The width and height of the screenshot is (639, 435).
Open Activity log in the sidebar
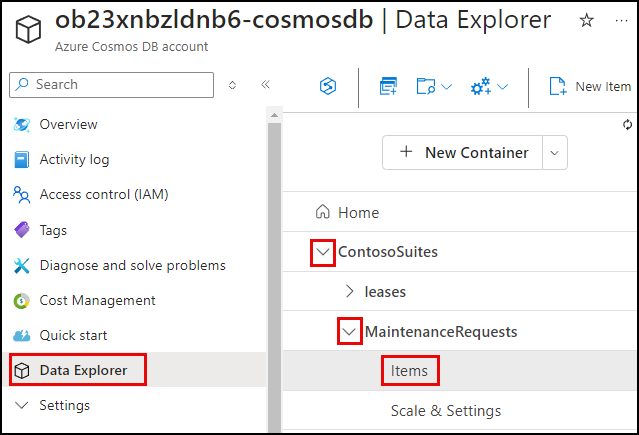tap(74, 159)
